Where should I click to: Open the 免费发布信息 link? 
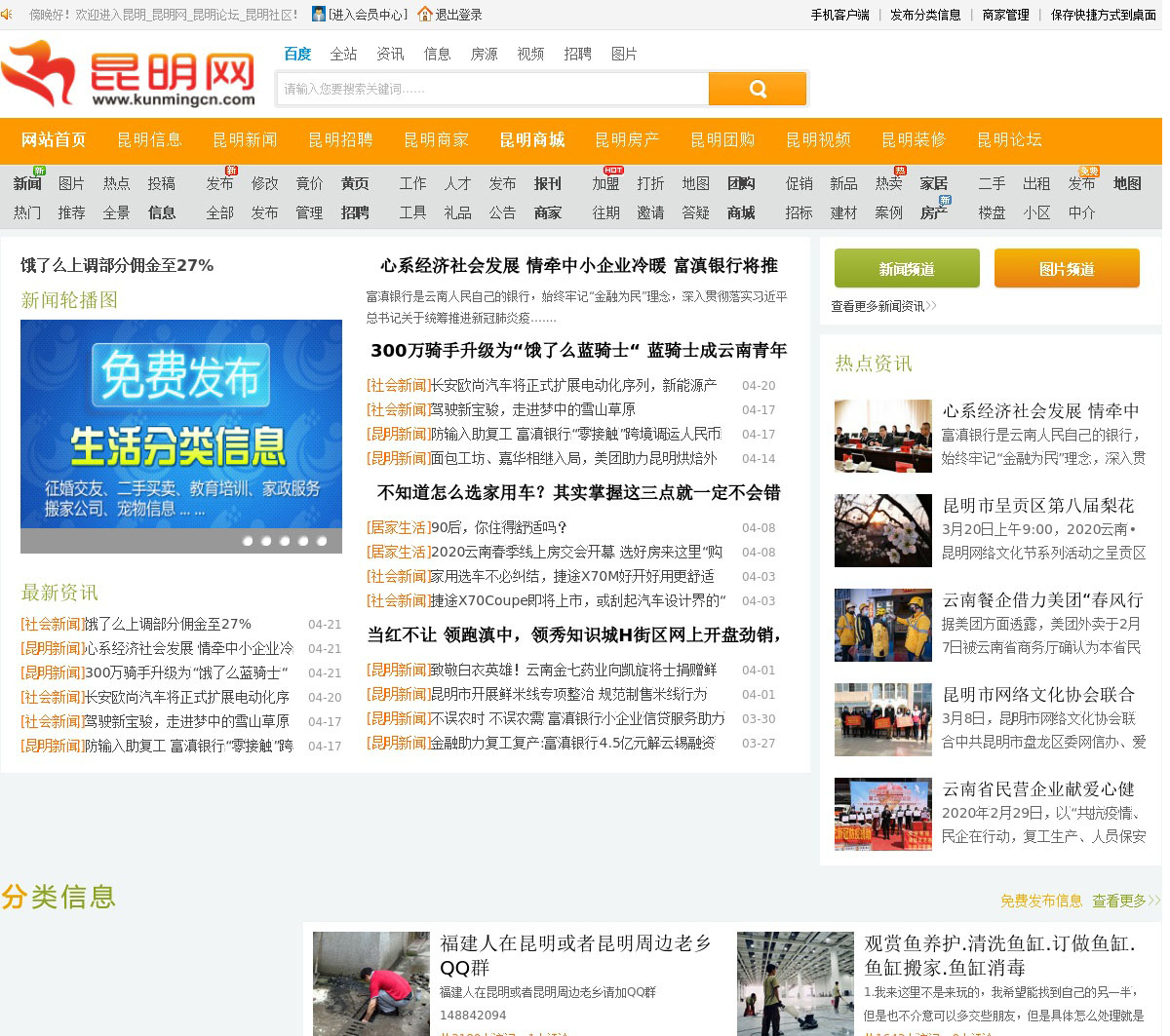(x=1040, y=901)
